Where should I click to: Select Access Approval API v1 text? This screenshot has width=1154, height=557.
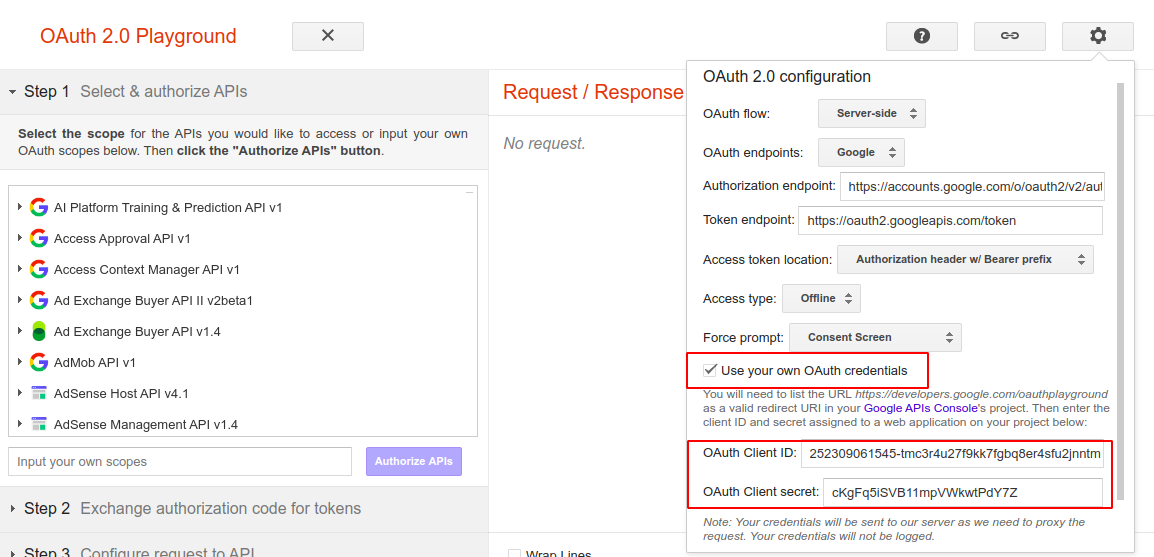(122, 238)
